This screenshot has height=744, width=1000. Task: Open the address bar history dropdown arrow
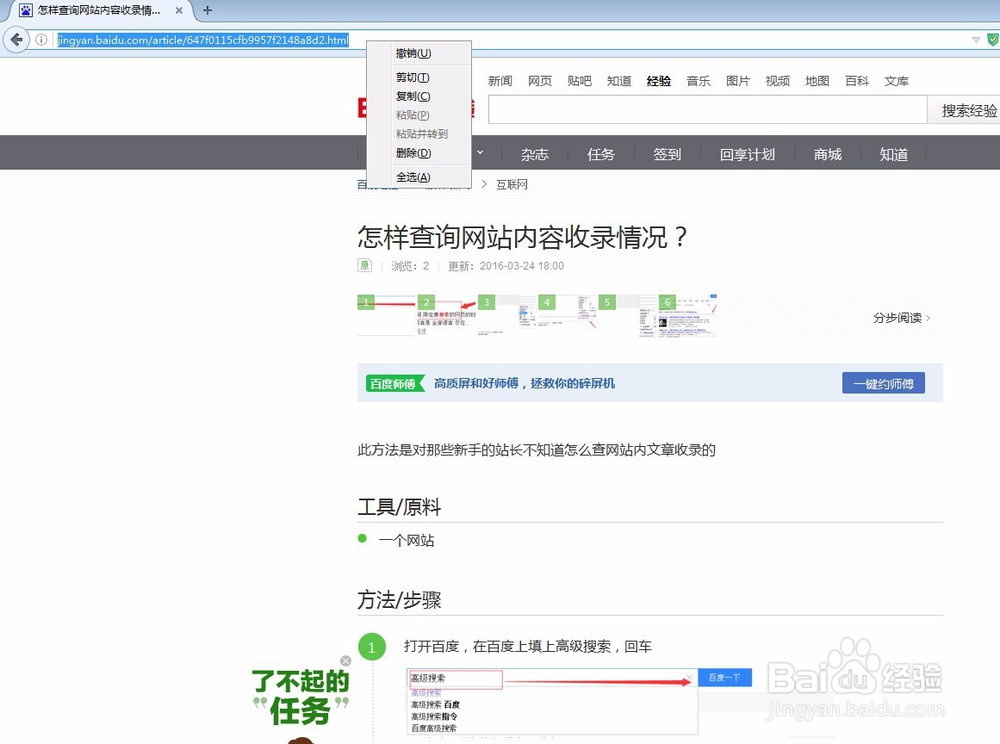point(976,40)
